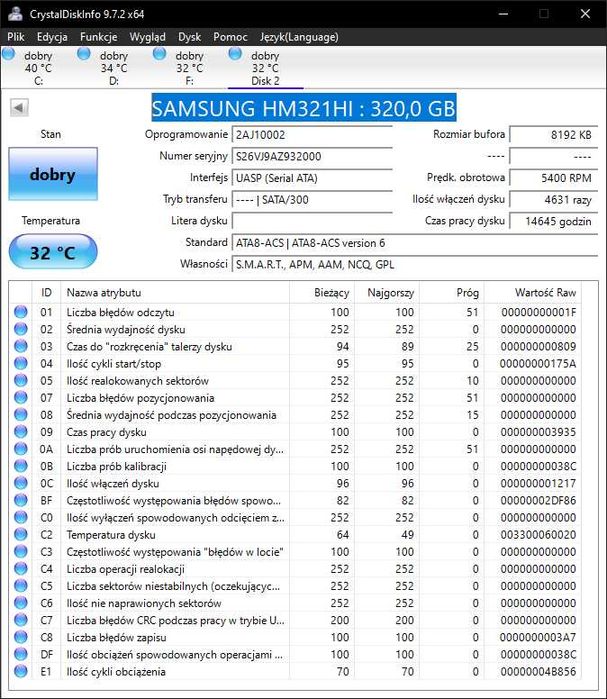Click raw value 00000000001F in 01 row

(538, 312)
